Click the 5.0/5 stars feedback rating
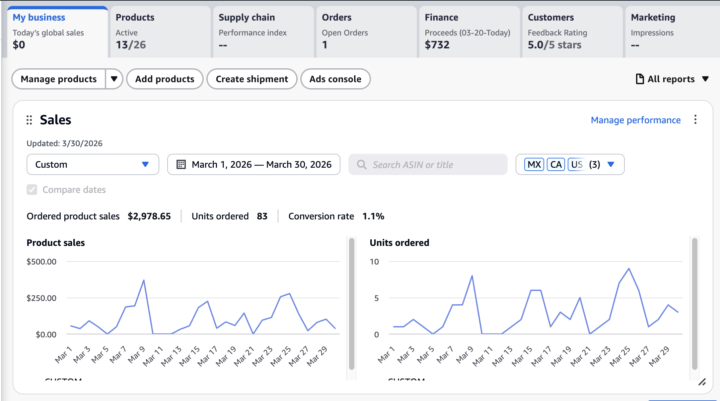Image resolution: width=720 pixels, height=401 pixels. pos(554,45)
